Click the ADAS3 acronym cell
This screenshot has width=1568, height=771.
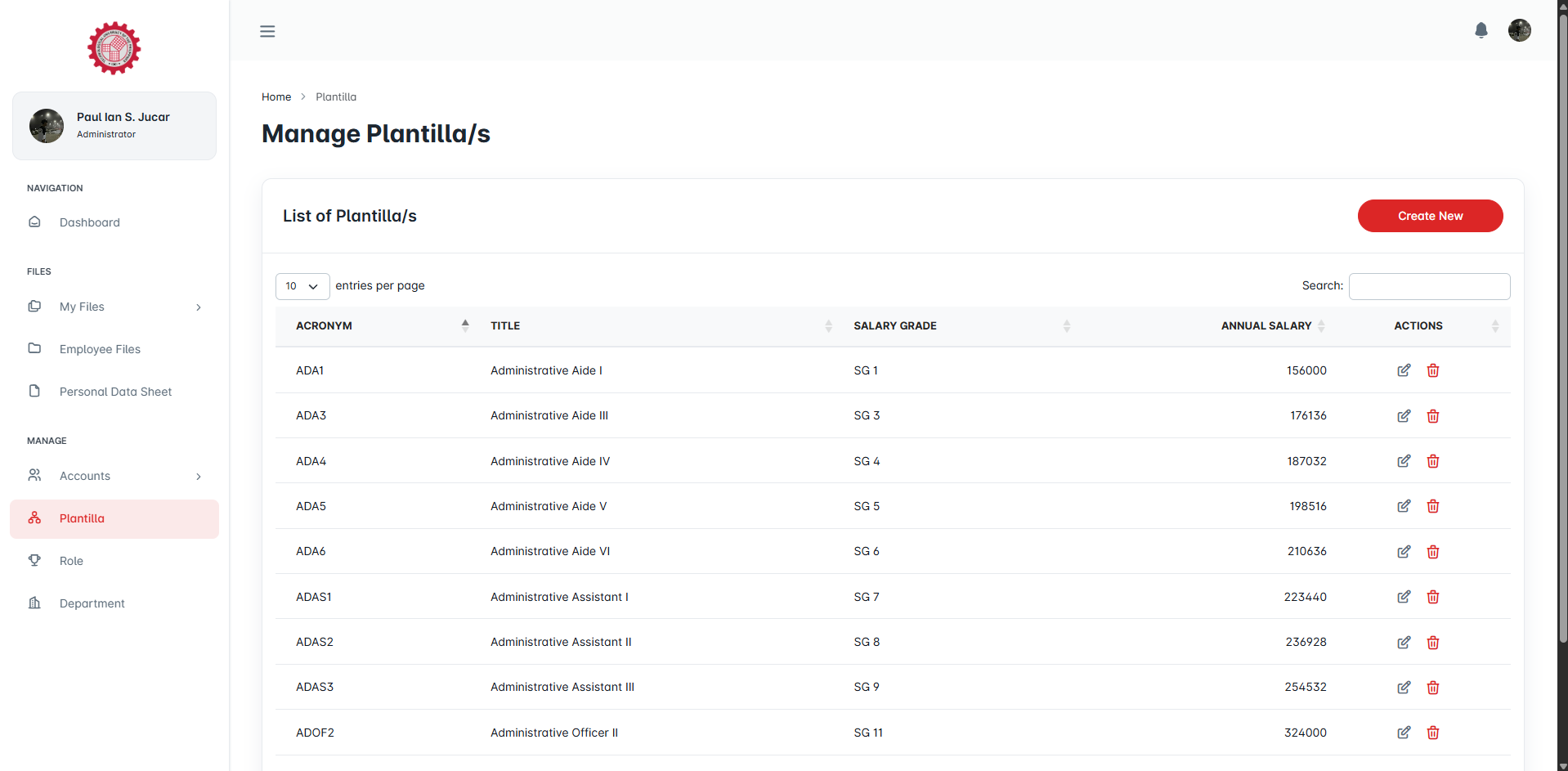[x=315, y=687]
